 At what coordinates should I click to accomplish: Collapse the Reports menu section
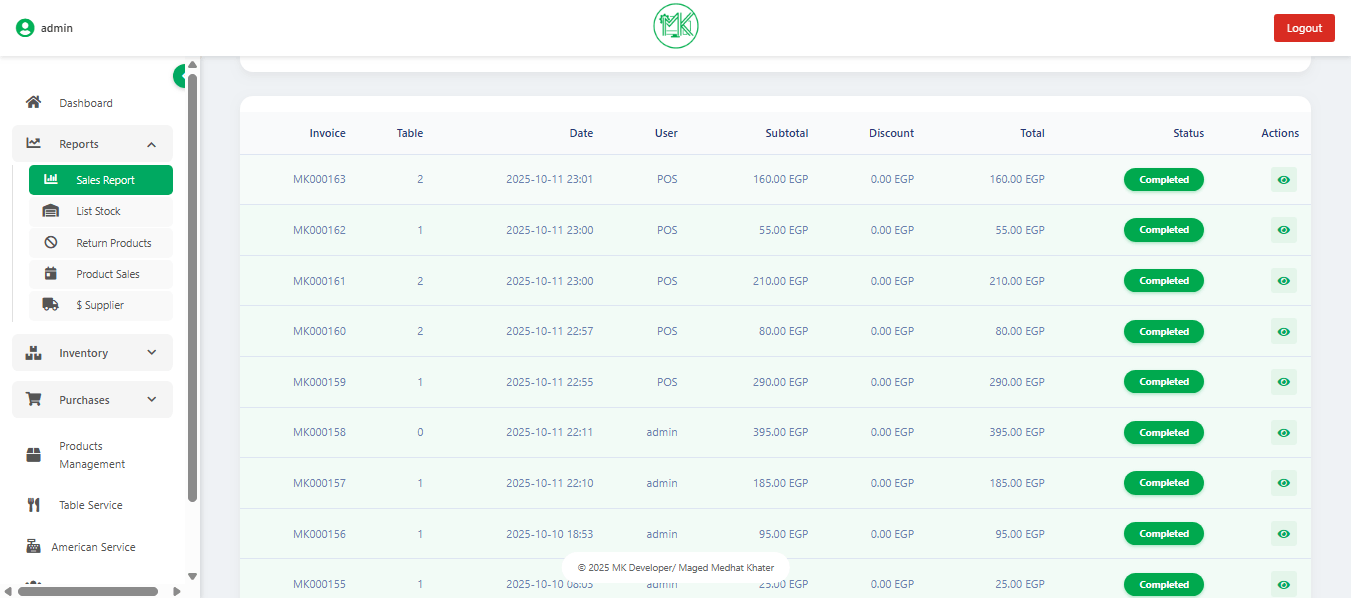[151, 144]
